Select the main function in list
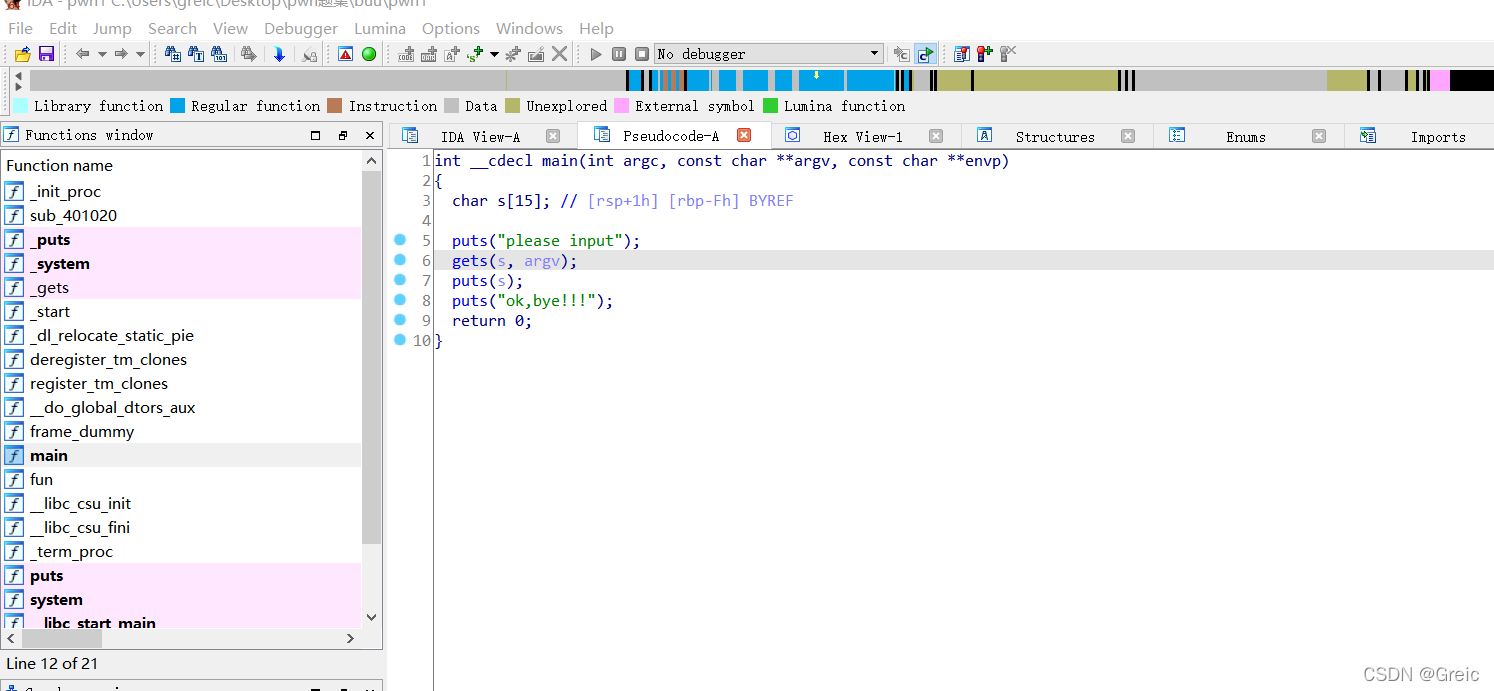Screen dimensions: 1494x691 pyautogui.click(x=181, y=456)
